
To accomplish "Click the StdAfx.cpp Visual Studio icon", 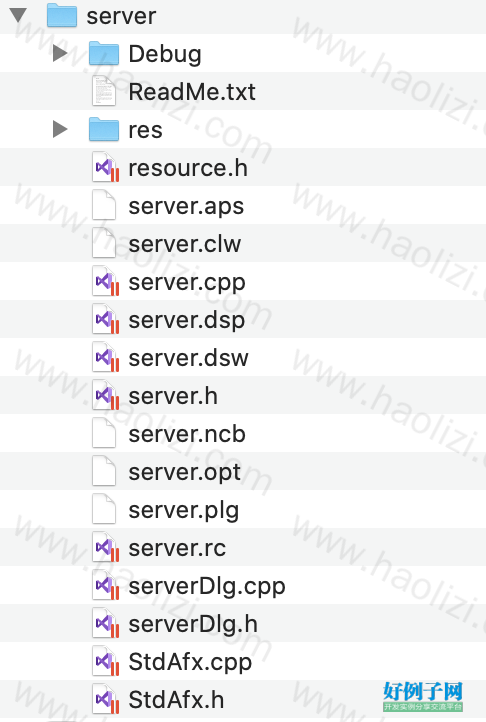I will click(x=105, y=662).
